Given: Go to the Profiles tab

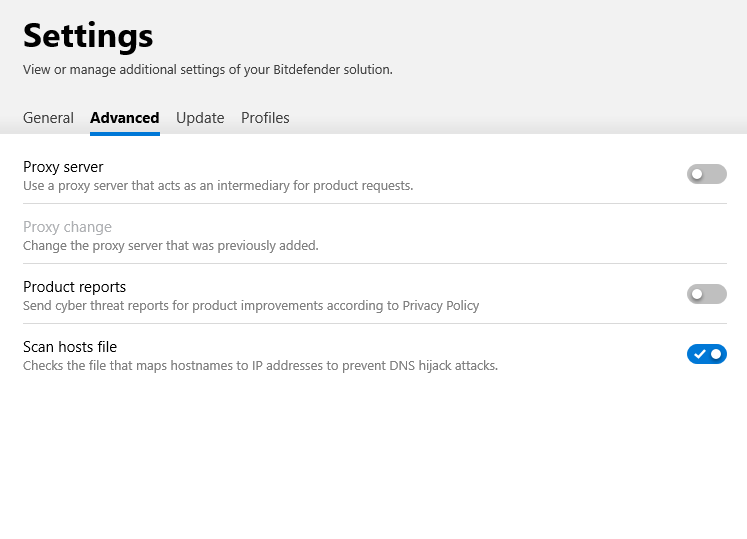Looking at the screenshot, I should [265, 118].
